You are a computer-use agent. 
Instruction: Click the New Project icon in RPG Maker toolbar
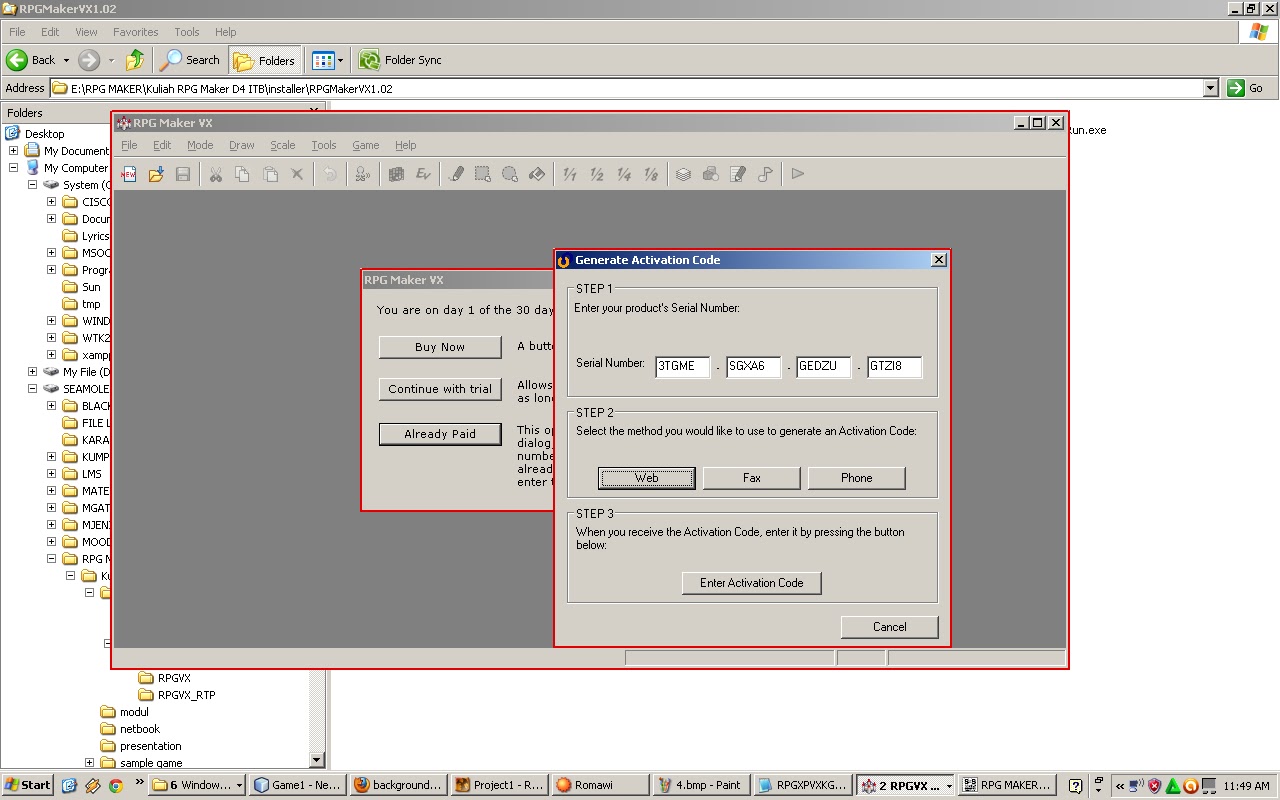[x=128, y=174]
